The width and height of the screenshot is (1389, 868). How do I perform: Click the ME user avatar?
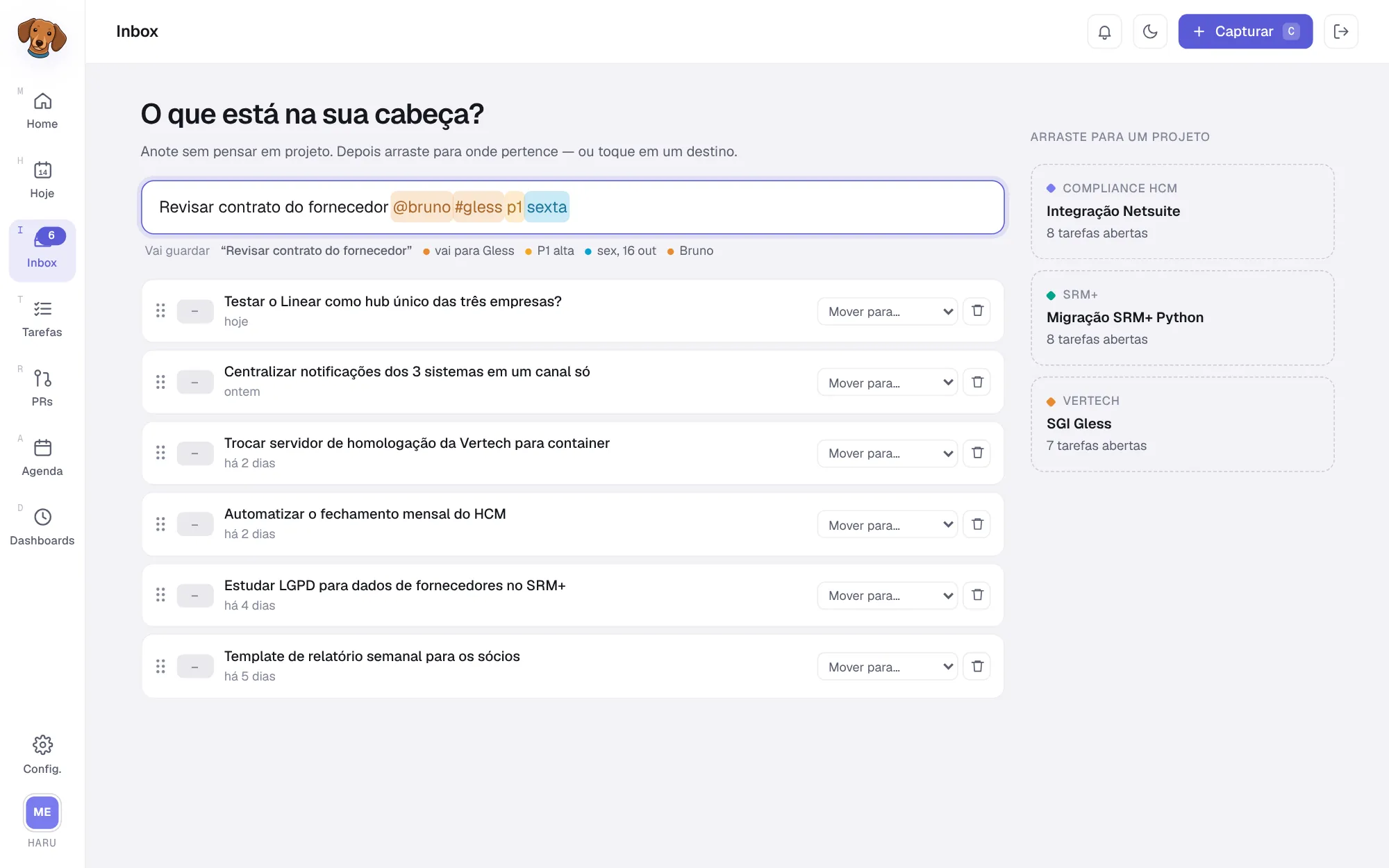pos(42,812)
